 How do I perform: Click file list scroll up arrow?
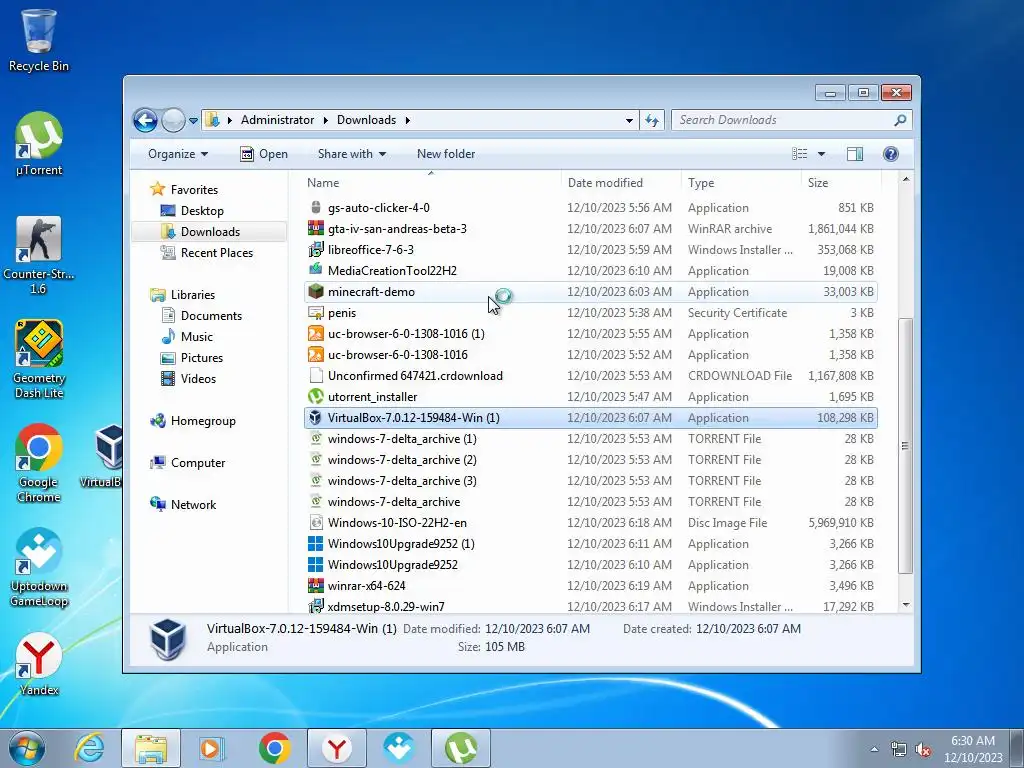pos(906,179)
